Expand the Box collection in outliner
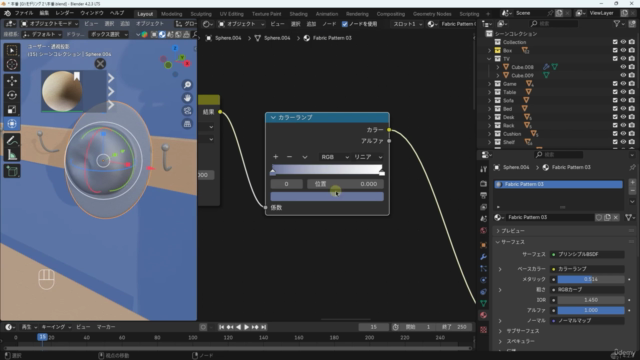640x360 pixels. click(489, 51)
